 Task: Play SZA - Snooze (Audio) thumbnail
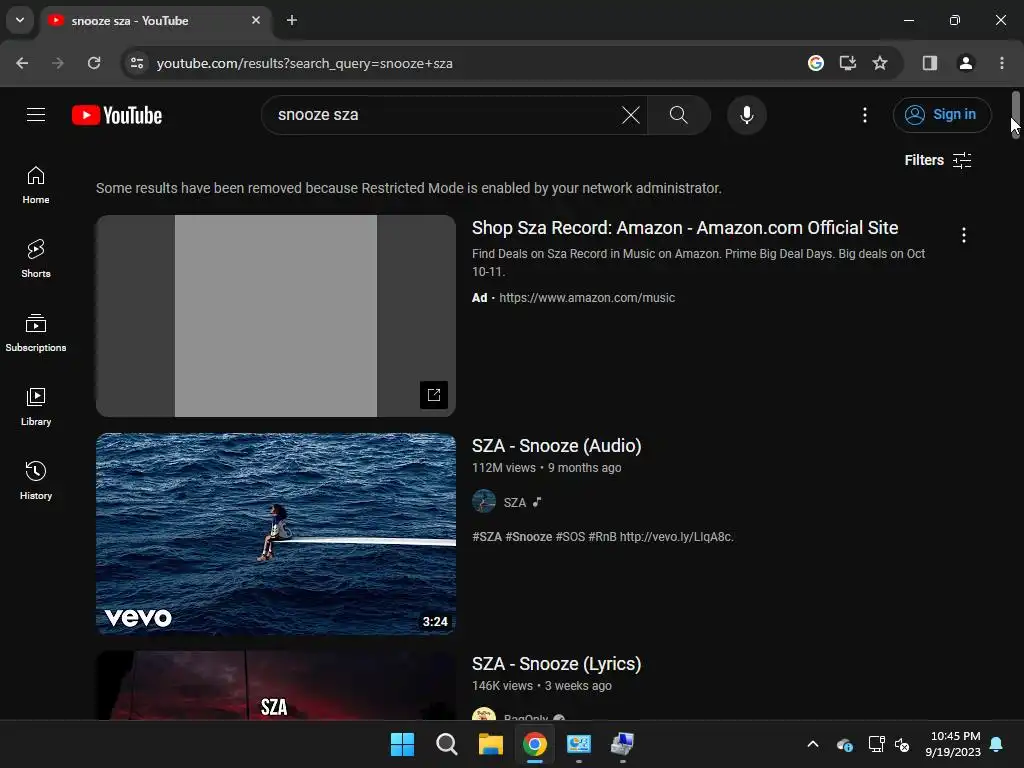tap(276, 534)
